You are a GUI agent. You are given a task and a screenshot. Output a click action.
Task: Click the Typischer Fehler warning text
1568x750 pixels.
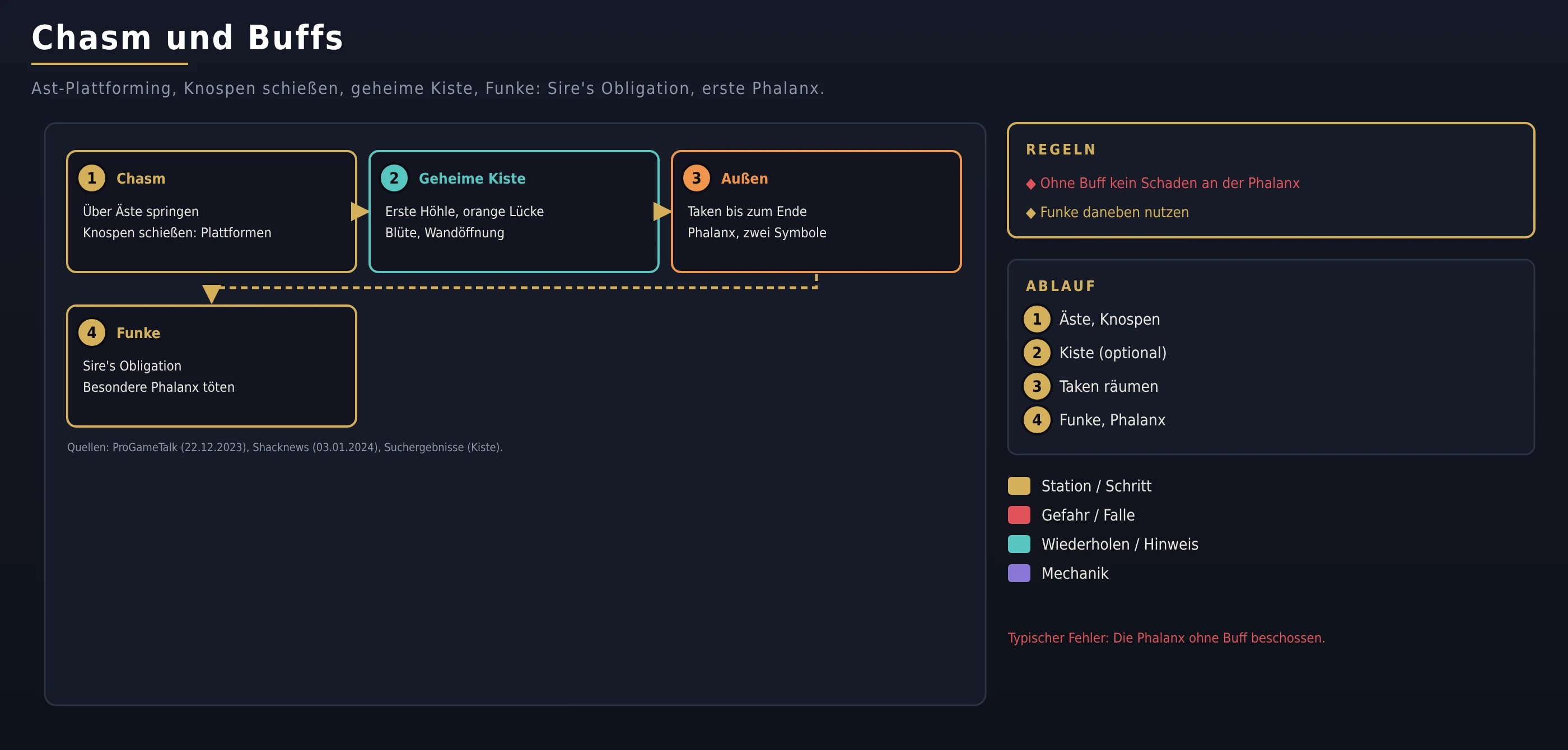pyautogui.click(x=1166, y=638)
